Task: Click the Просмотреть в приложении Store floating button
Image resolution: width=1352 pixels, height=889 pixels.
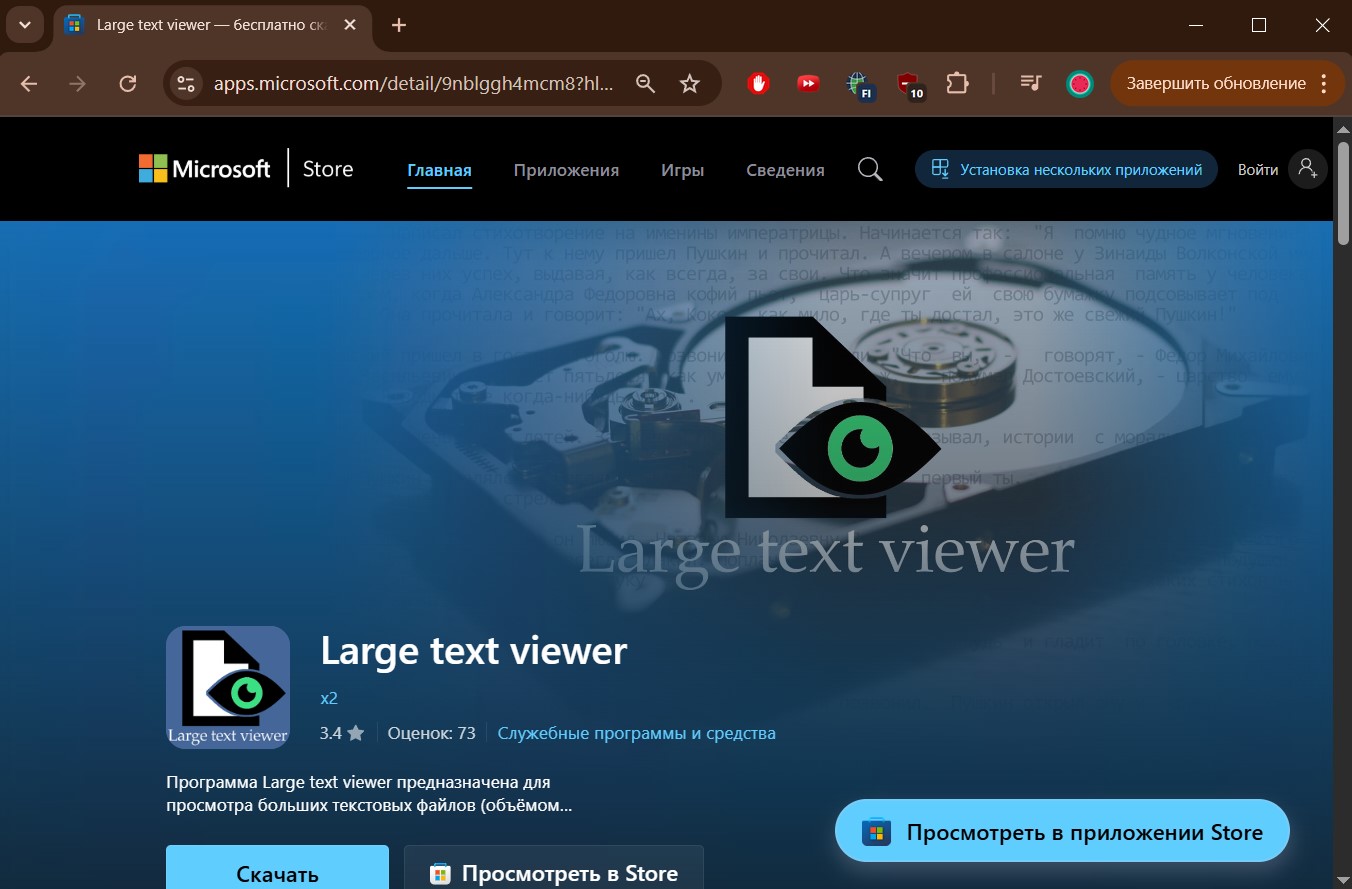Action: 1062,831
